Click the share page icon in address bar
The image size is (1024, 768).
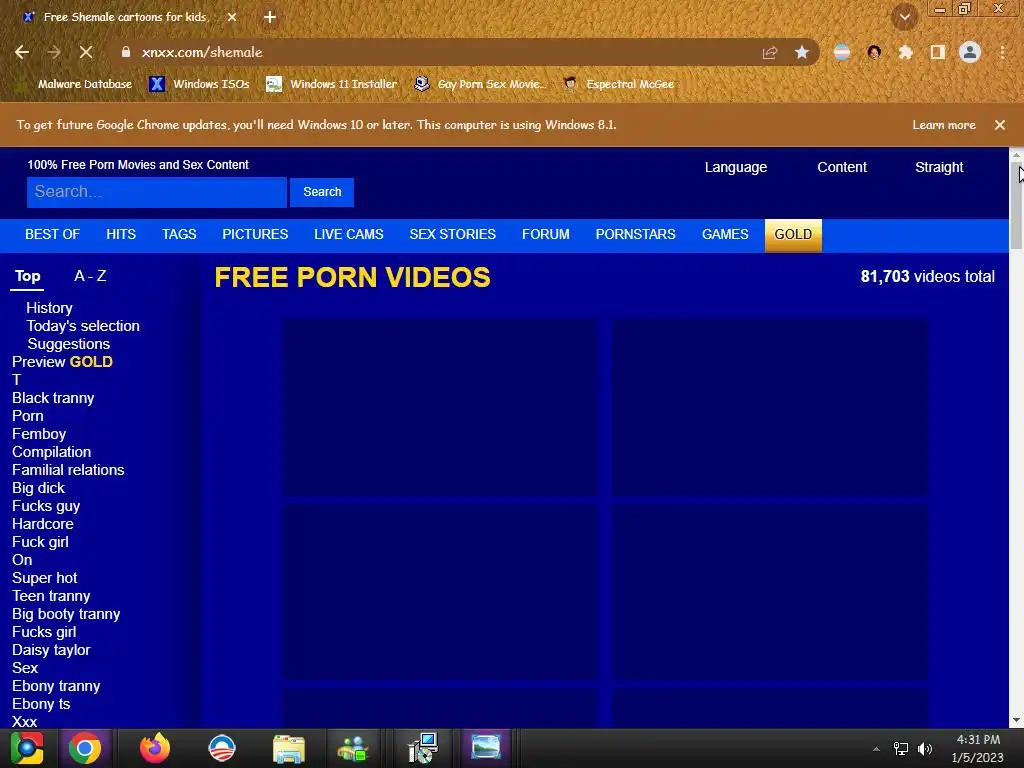(770, 53)
